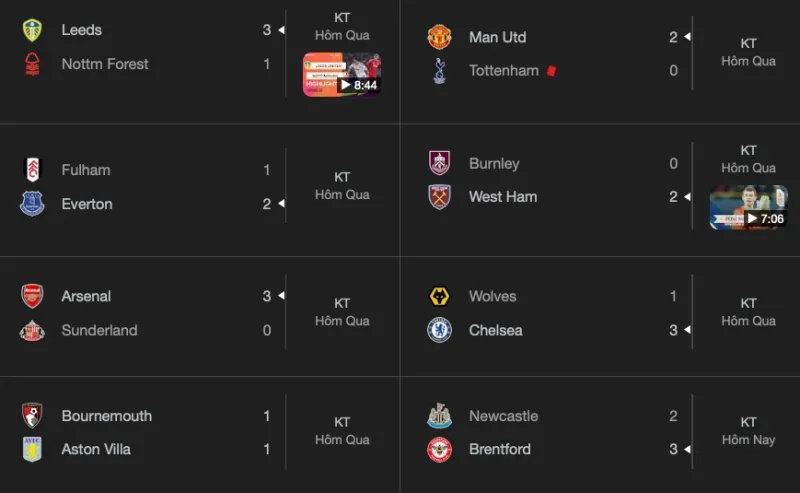Screen dimensions: 800x493
Task: Click the Wolves club crest
Action: 440,296
